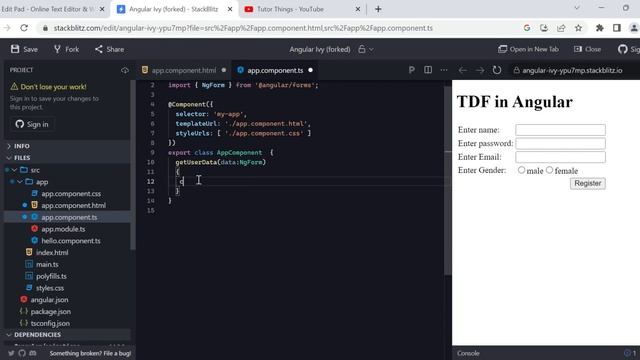The image size is (640, 360).
Task: Fork the project
Action: [x=67, y=49]
